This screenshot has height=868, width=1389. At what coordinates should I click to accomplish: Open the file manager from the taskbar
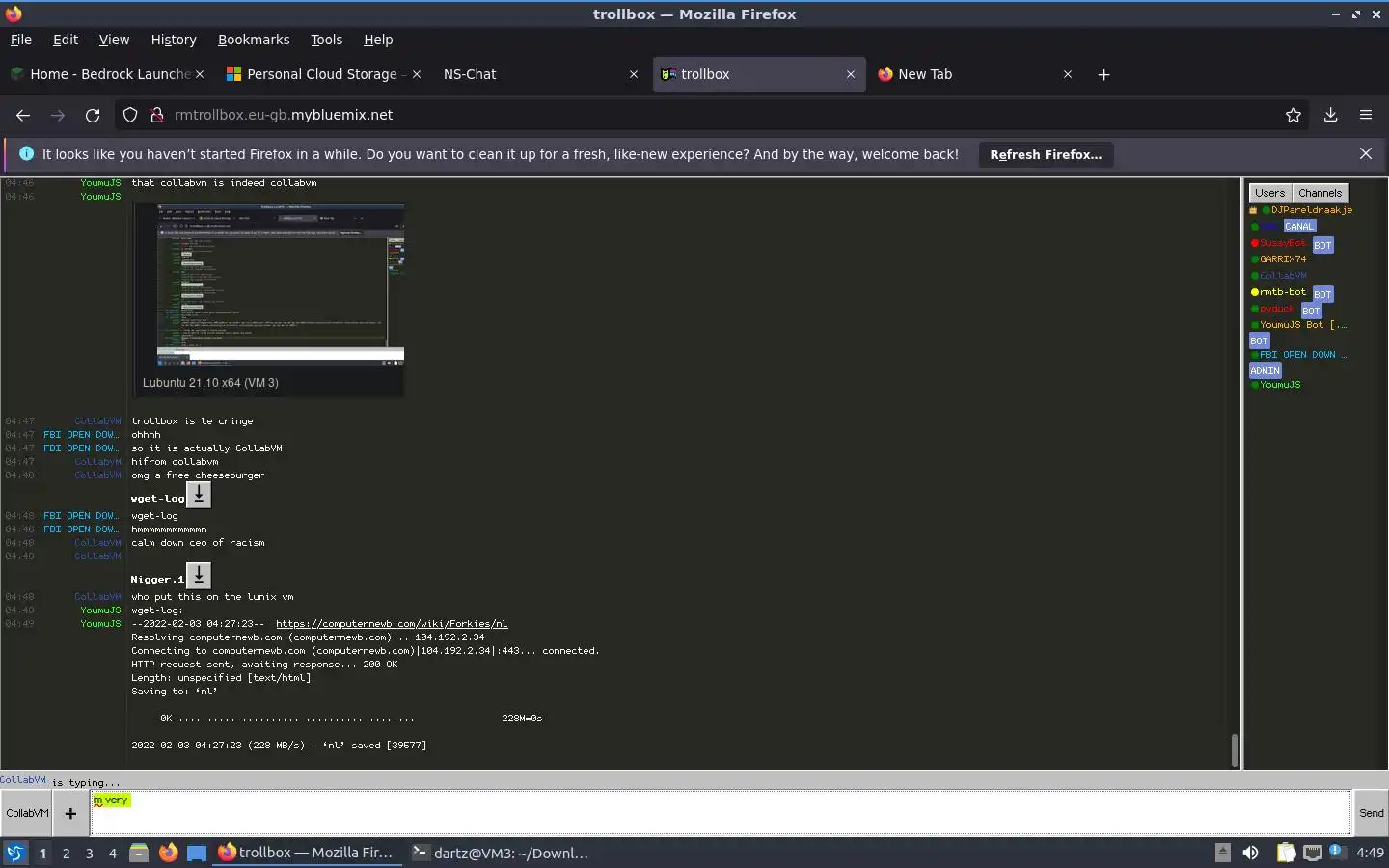click(139, 853)
